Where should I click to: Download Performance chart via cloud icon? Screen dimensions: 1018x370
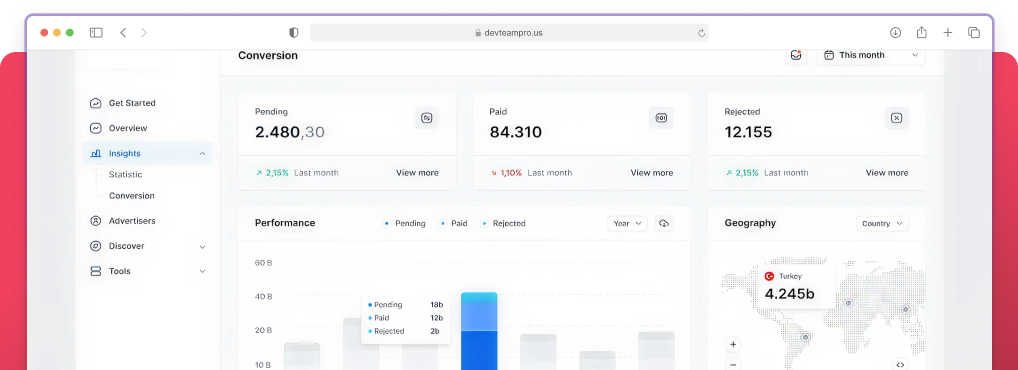coord(664,223)
